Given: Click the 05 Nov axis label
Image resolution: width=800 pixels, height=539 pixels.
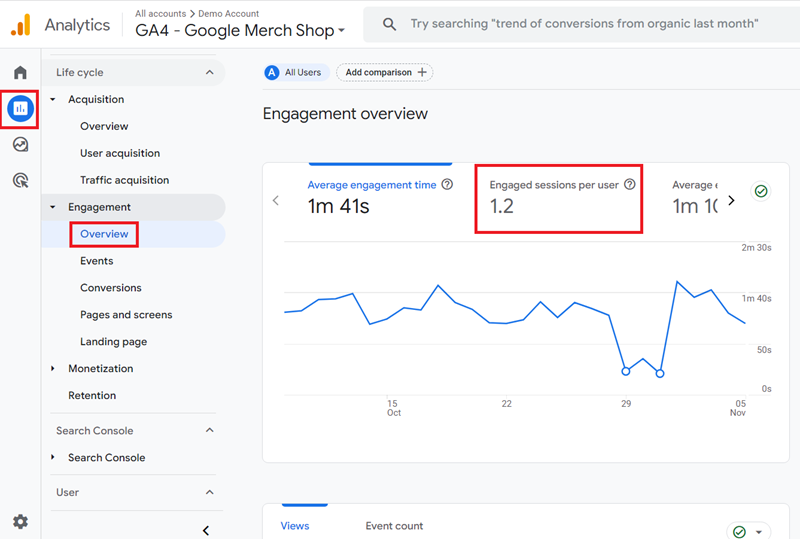Looking at the screenshot, I should pyautogui.click(x=738, y=408).
